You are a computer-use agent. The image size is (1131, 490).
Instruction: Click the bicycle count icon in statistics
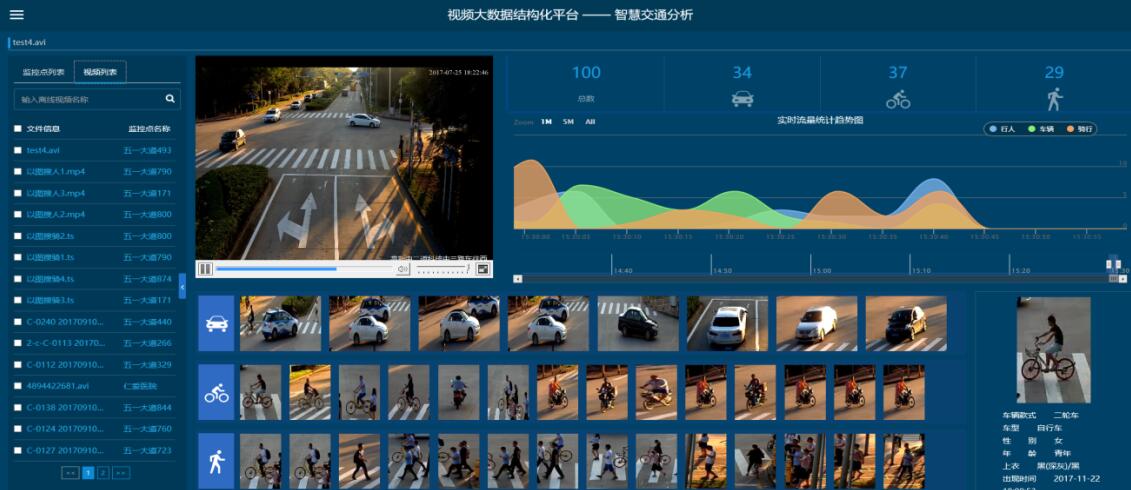click(897, 99)
